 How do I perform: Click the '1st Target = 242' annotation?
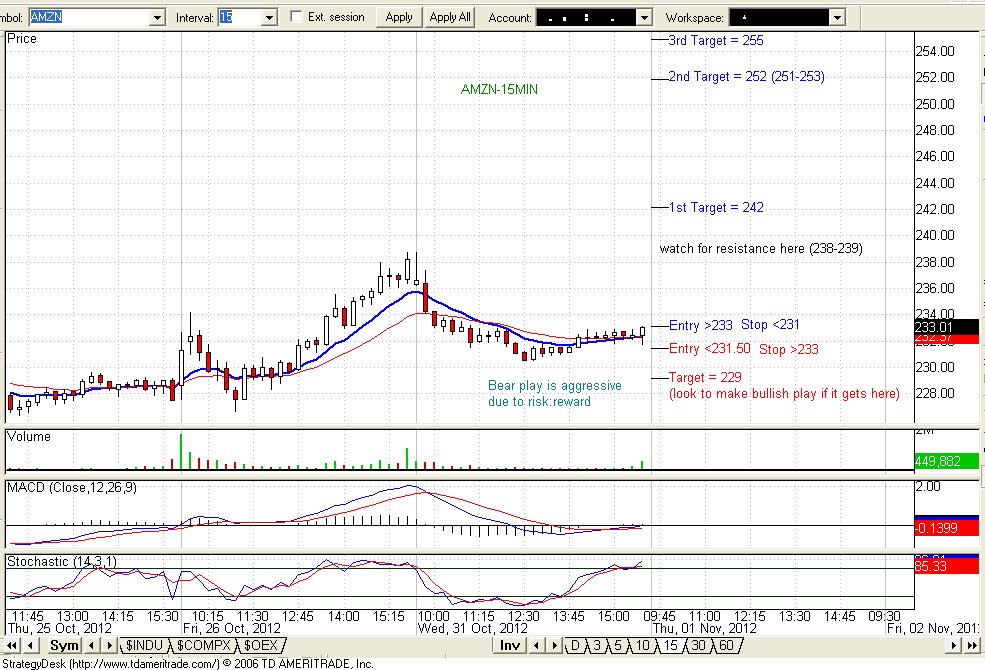(x=716, y=207)
